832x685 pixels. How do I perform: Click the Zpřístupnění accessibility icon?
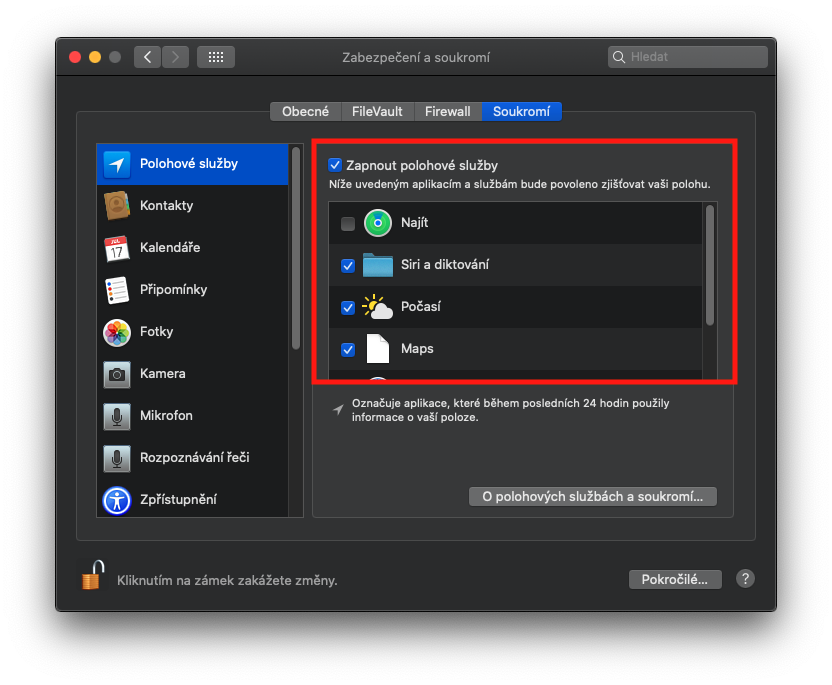(x=117, y=500)
